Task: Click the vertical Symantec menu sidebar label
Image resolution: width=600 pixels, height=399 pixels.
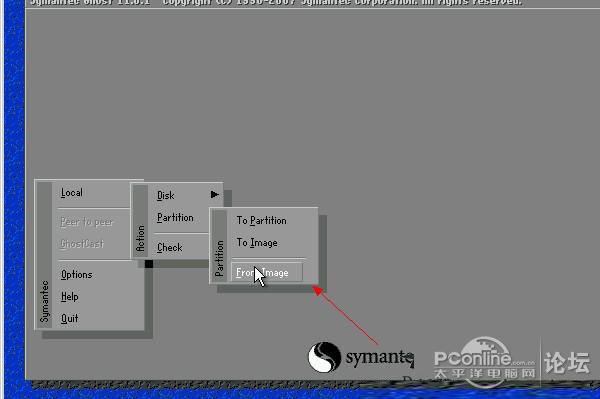Action: (x=45, y=301)
